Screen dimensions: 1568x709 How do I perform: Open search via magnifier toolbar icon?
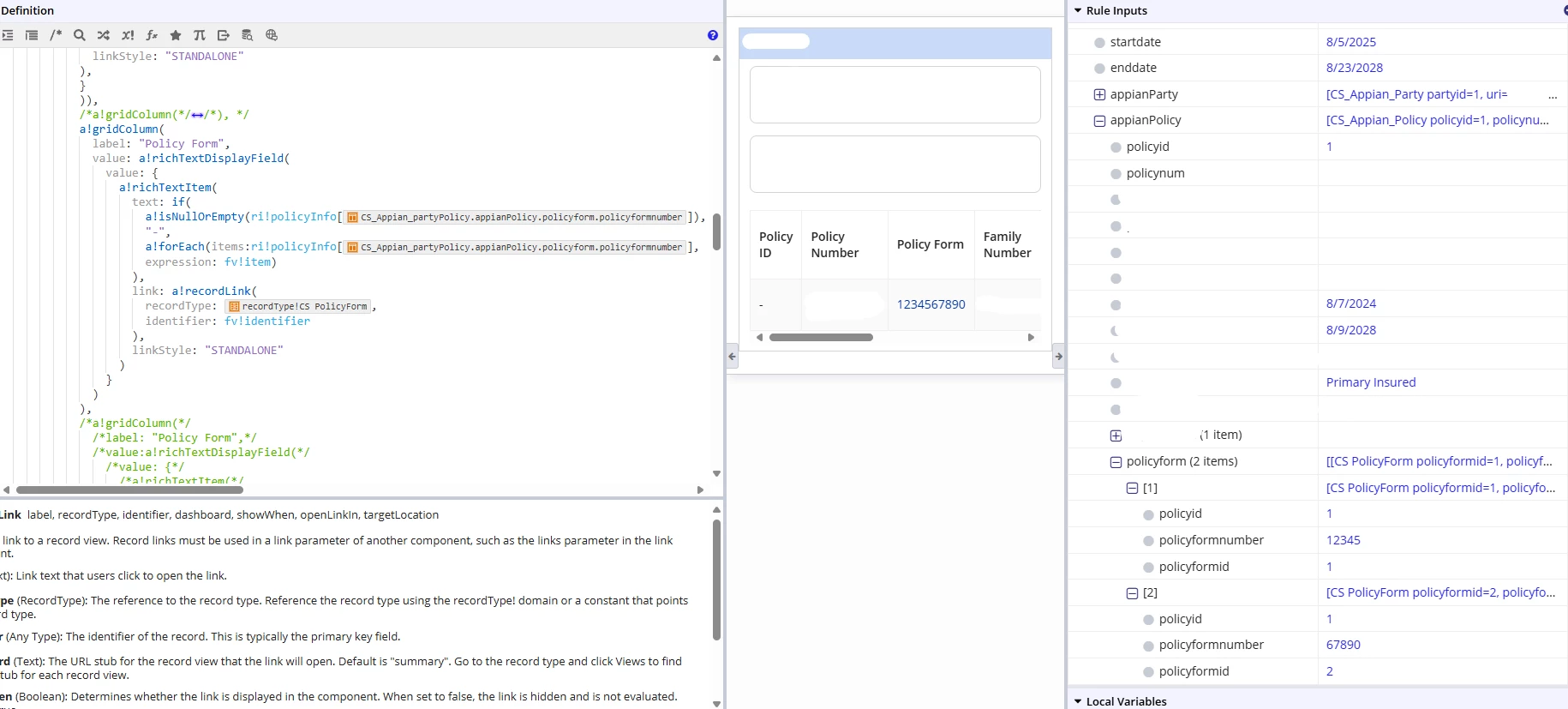tap(80, 35)
